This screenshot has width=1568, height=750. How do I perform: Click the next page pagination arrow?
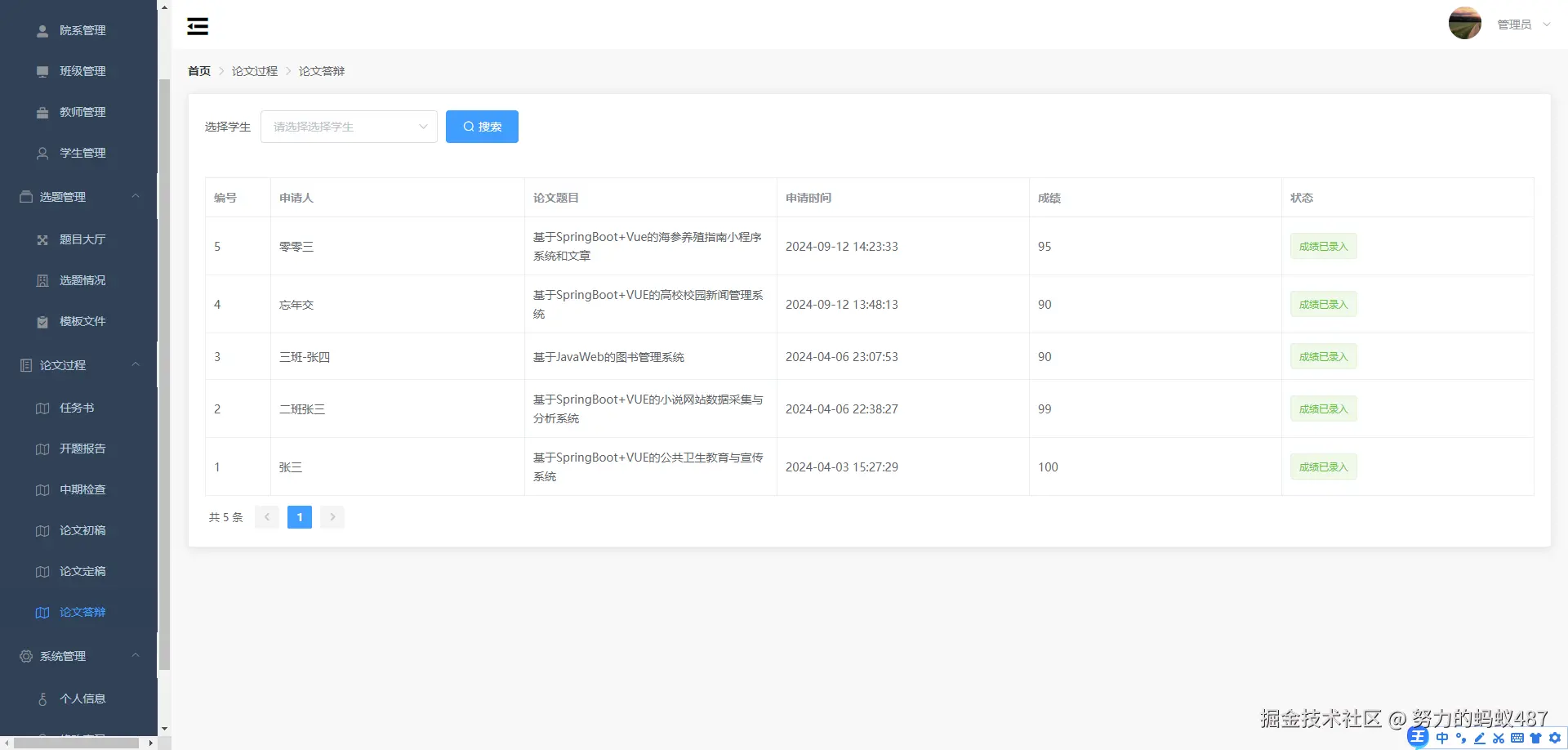pos(332,516)
